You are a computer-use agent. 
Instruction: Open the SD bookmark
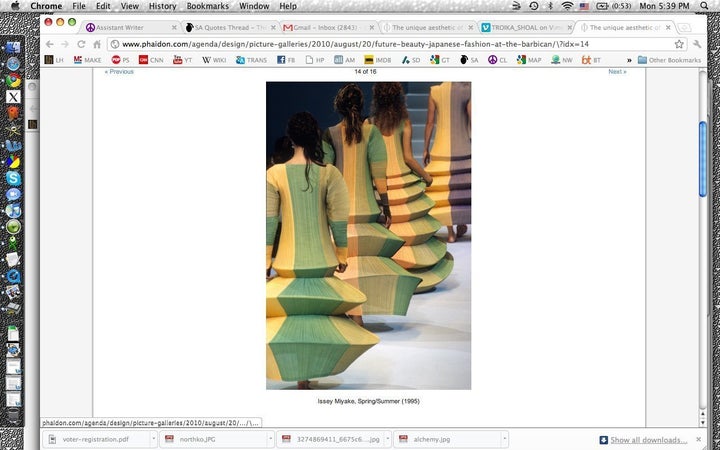point(411,60)
